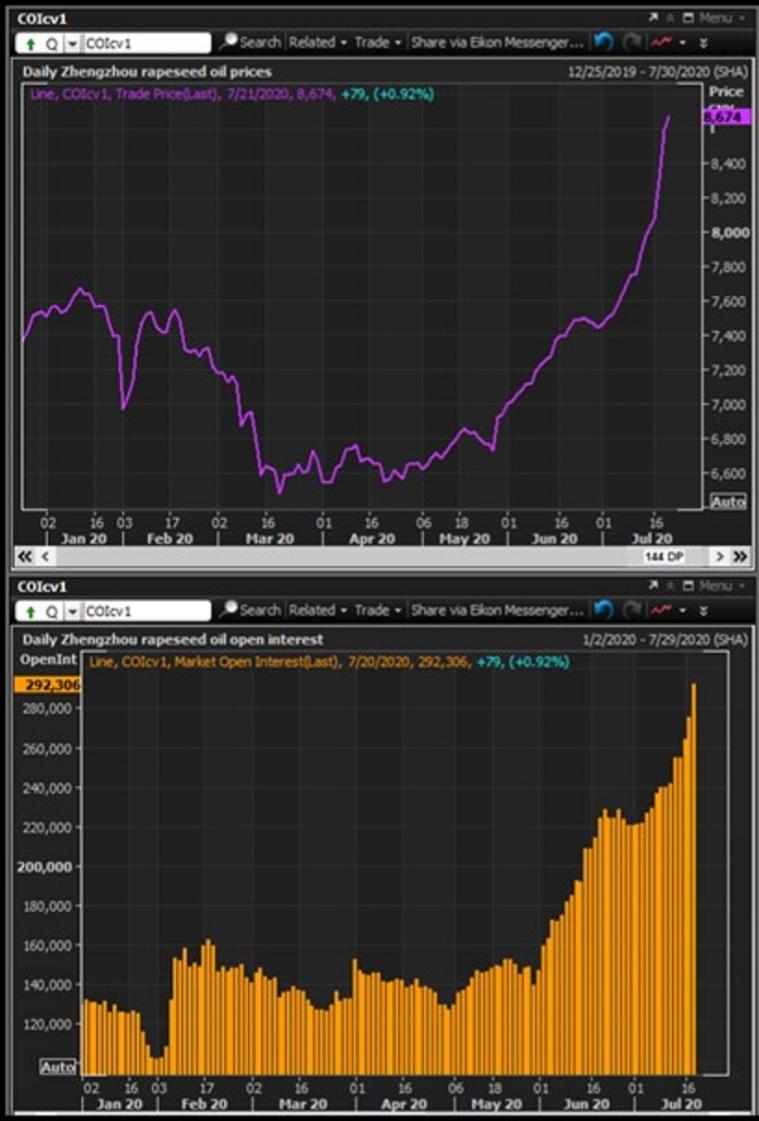Click the line chart type icon in top toolbar
This screenshot has height=1121, width=759.
[x=661, y=43]
